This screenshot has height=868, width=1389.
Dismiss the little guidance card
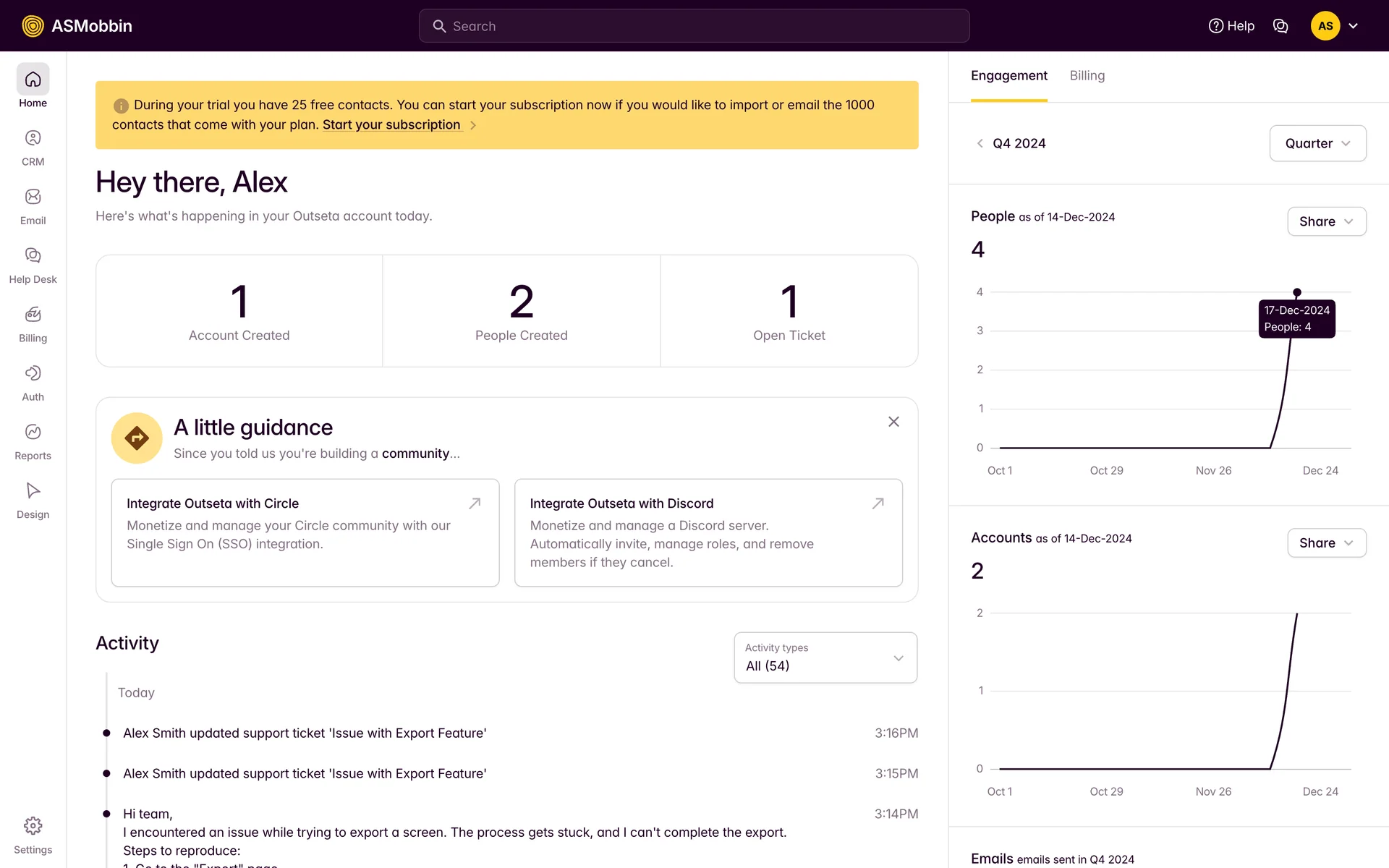893,422
